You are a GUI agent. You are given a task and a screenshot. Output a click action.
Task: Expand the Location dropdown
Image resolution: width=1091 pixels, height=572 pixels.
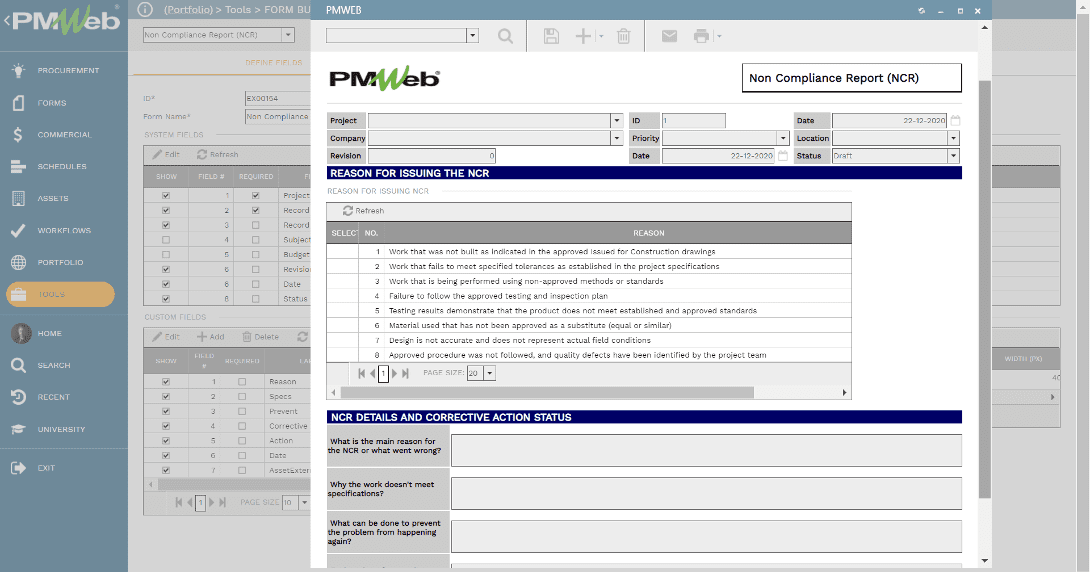[x=953, y=138]
